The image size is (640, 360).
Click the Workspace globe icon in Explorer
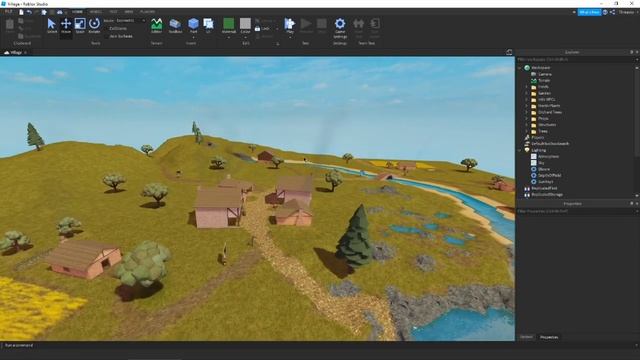pyautogui.click(x=527, y=68)
